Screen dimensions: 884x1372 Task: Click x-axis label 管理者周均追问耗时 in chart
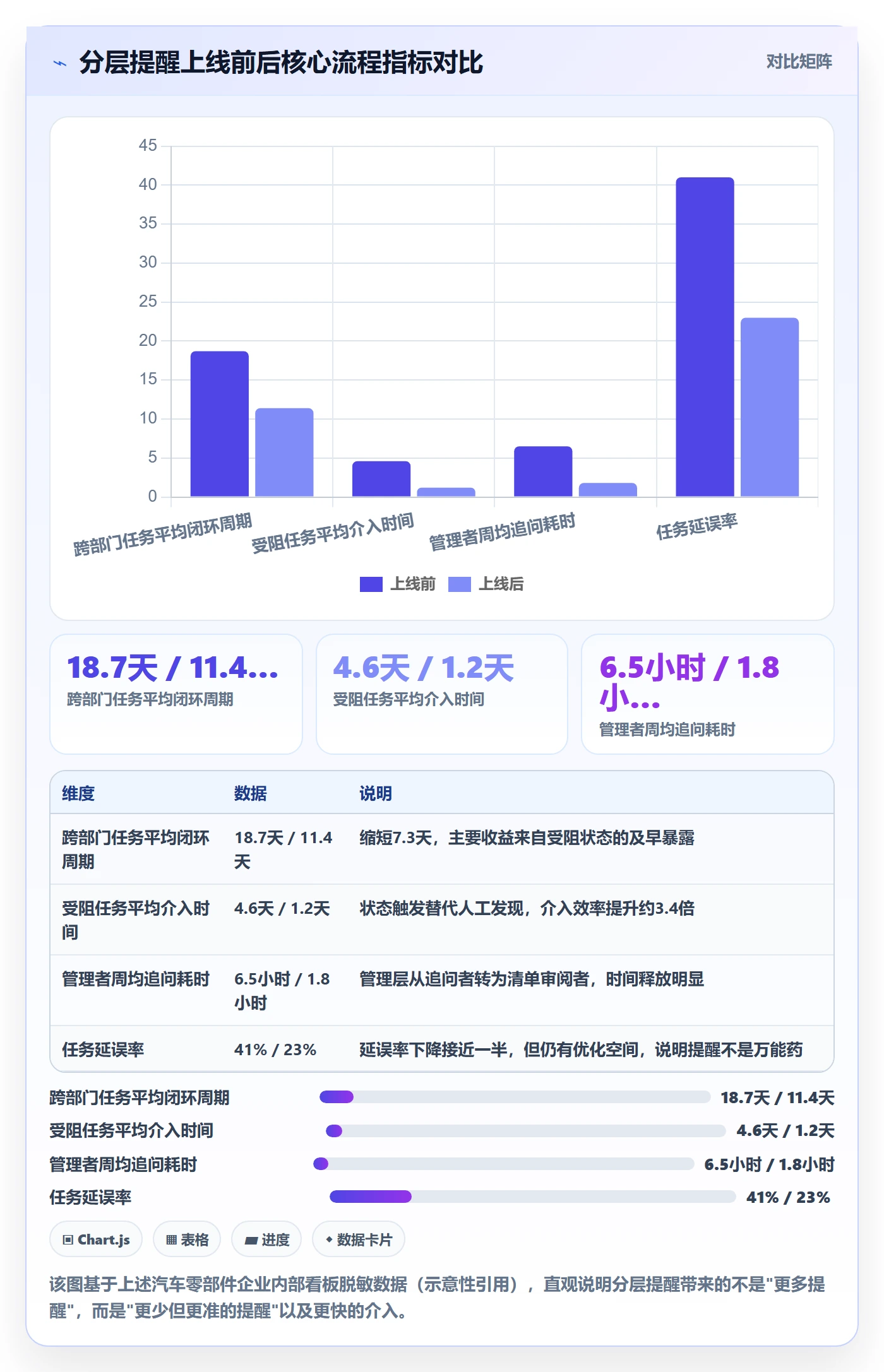502,531
